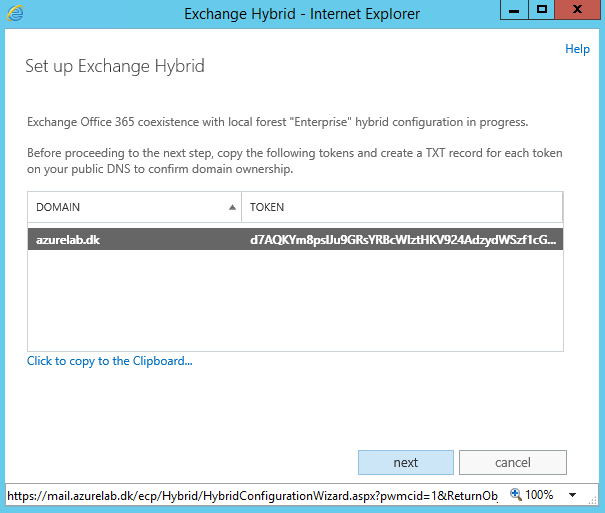The width and height of the screenshot is (605, 513).
Task: Click the window resize grip icon
Action: [x=592, y=500]
